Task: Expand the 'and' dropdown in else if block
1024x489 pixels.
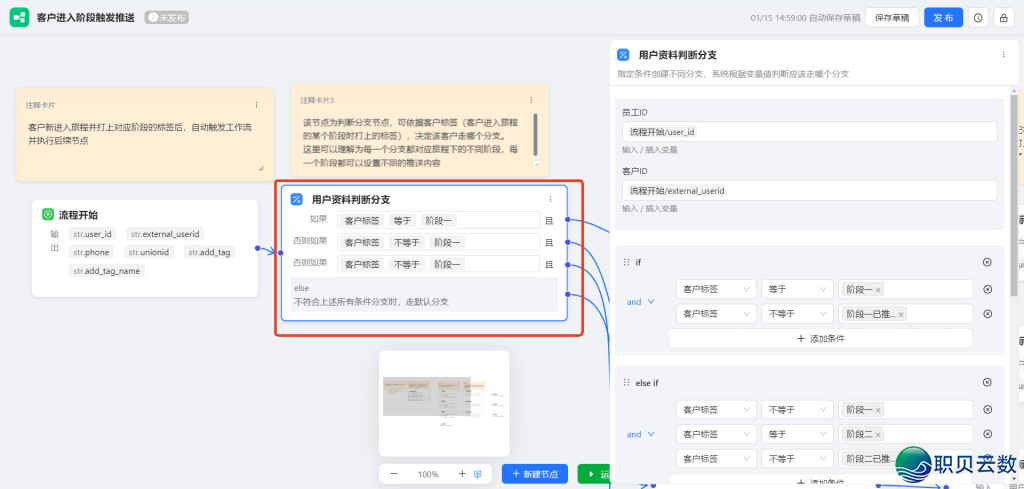Action: (640, 434)
